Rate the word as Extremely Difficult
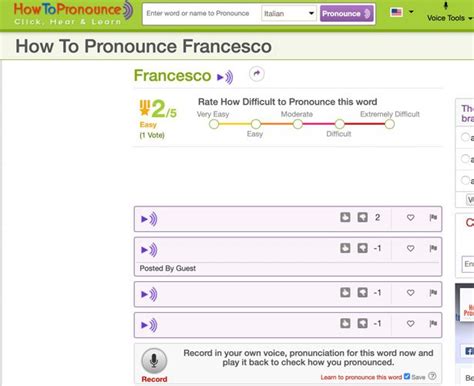This screenshot has width=474, height=386. [x=389, y=124]
